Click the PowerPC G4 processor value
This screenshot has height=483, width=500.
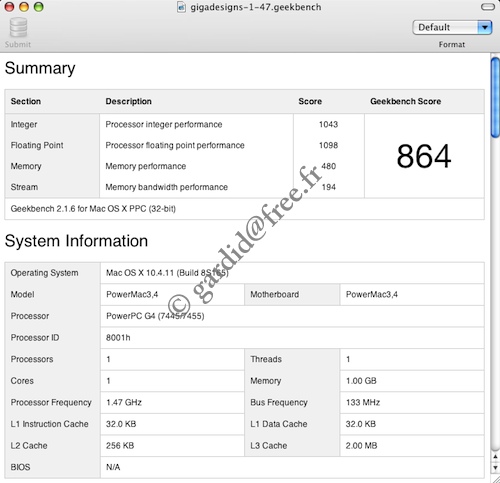click(155, 316)
